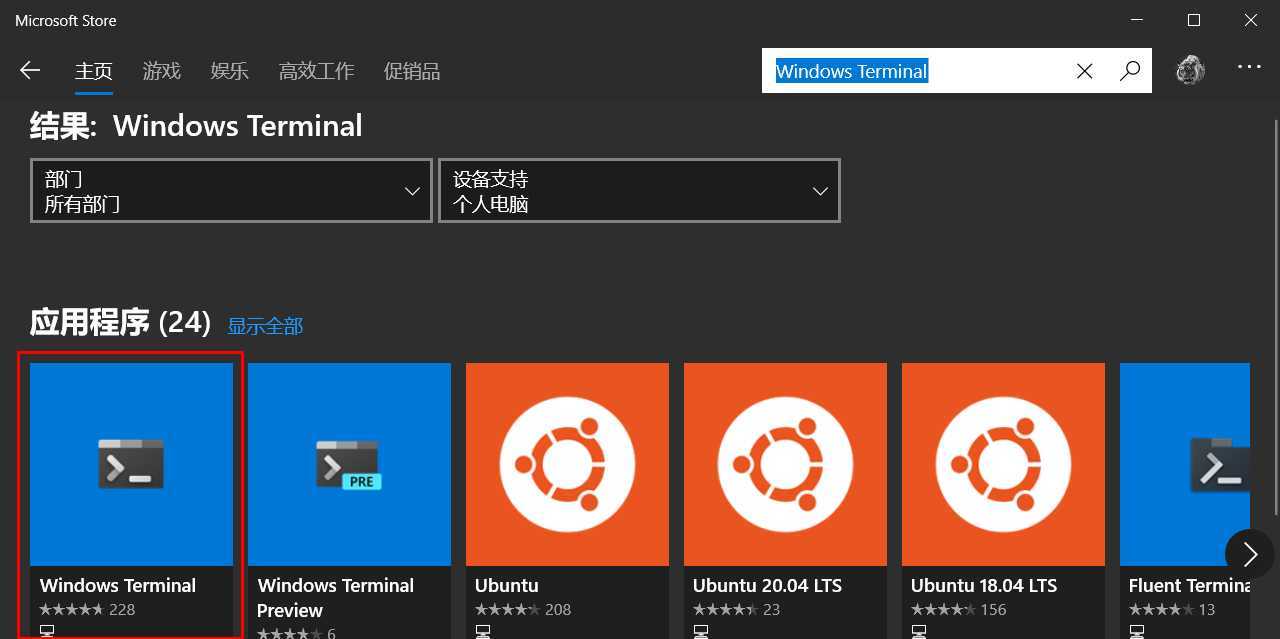Go back with the arrow icon
Image resolution: width=1280 pixels, height=639 pixels.
(x=30, y=70)
